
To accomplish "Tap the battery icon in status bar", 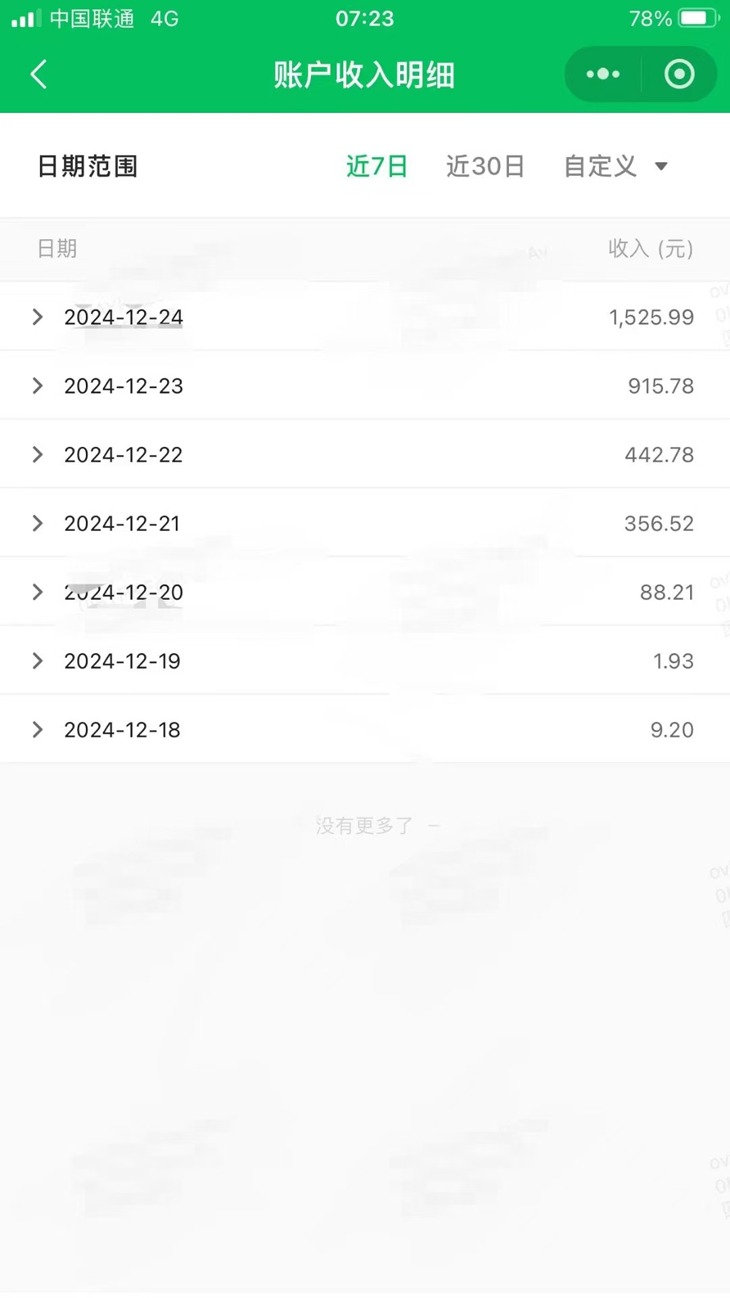I will 698,18.
